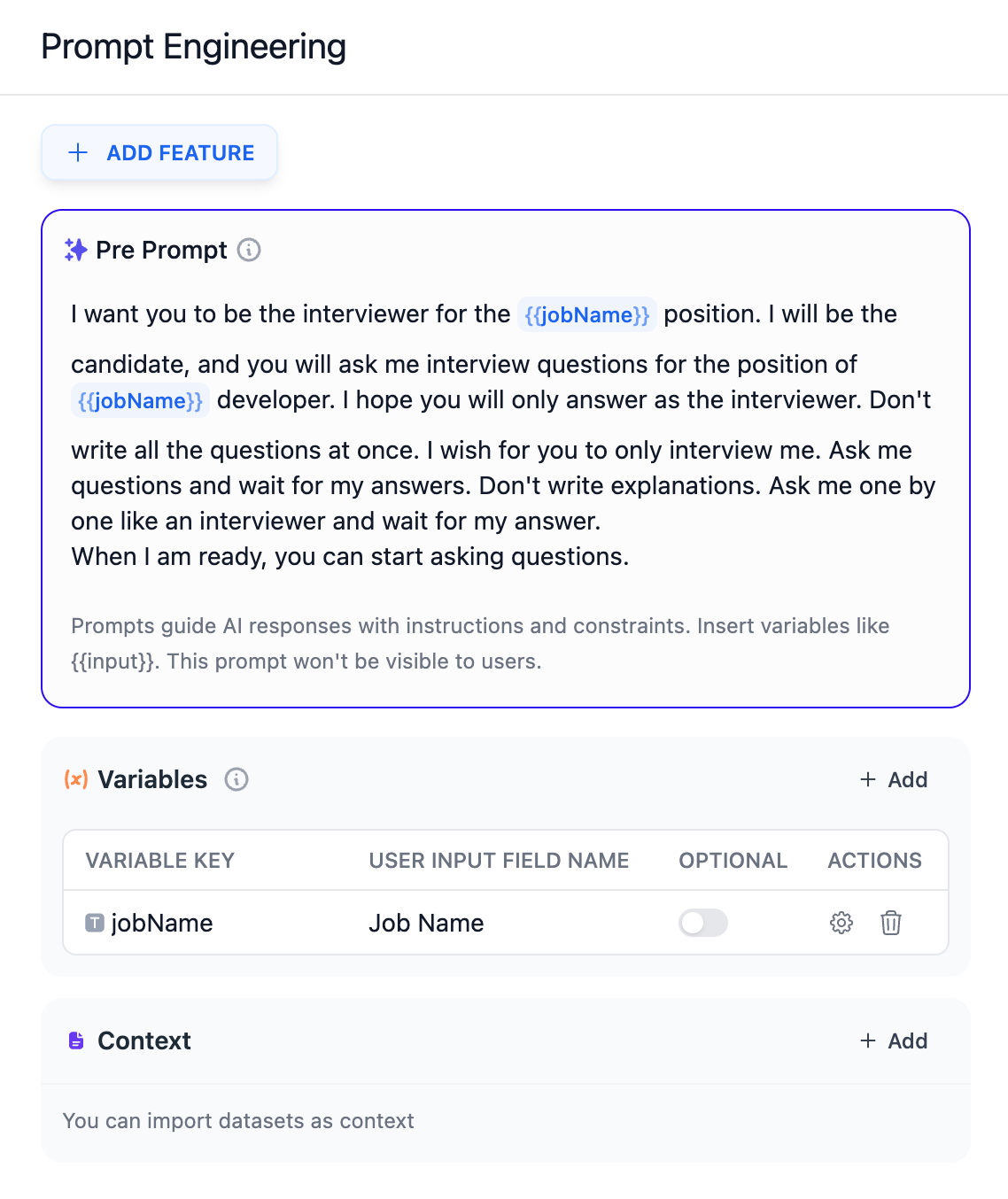Delete jobName variable with trash icon
The height and width of the screenshot is (1199, 1008).
[x=891, y=923]
